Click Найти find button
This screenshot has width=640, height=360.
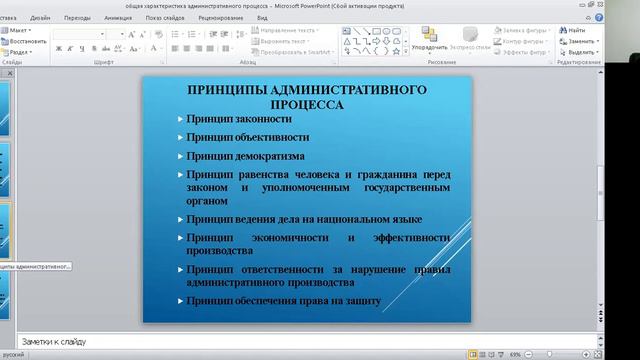click(572, 30)
